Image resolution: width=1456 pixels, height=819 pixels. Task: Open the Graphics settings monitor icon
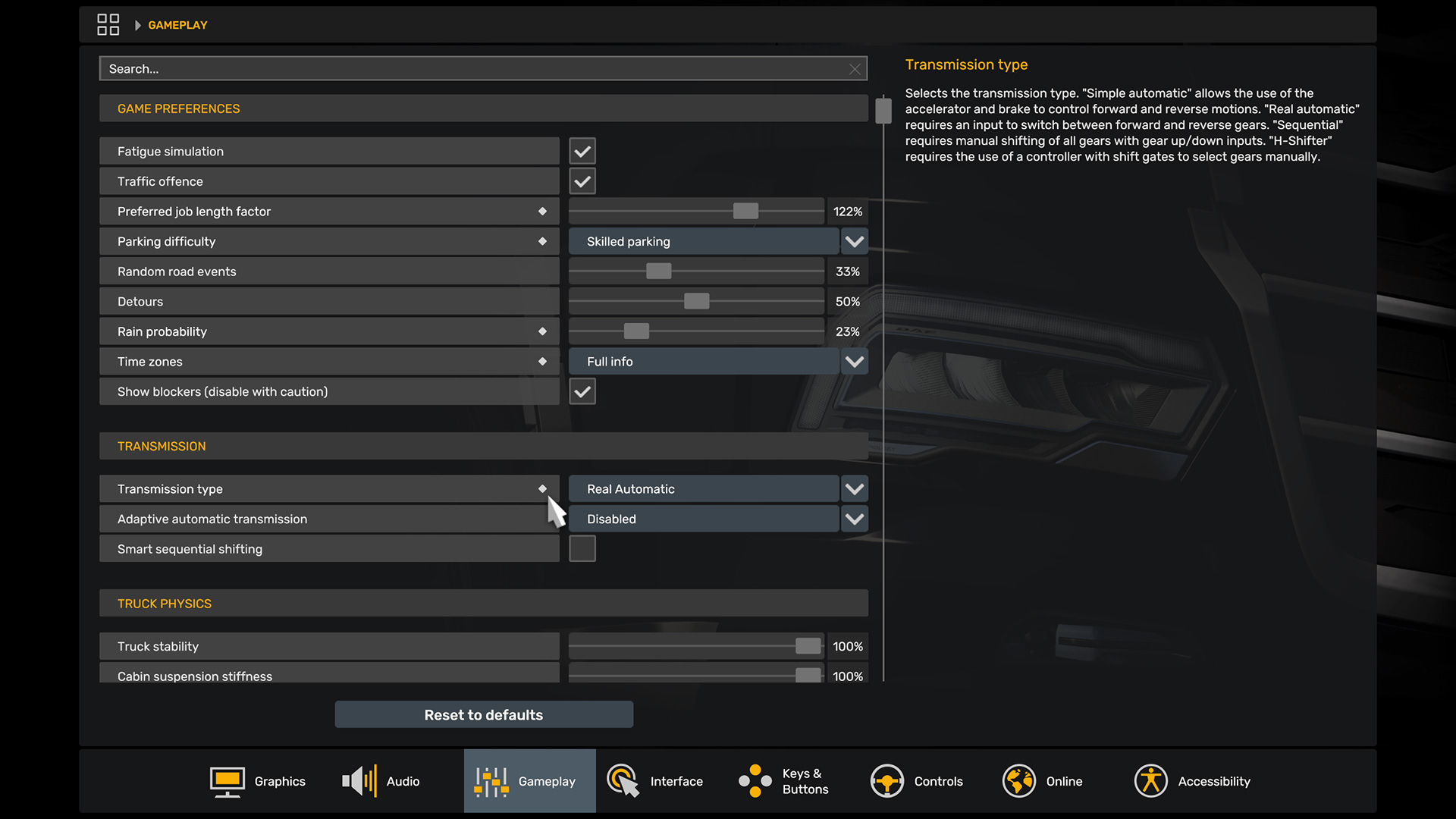(227, 781)
